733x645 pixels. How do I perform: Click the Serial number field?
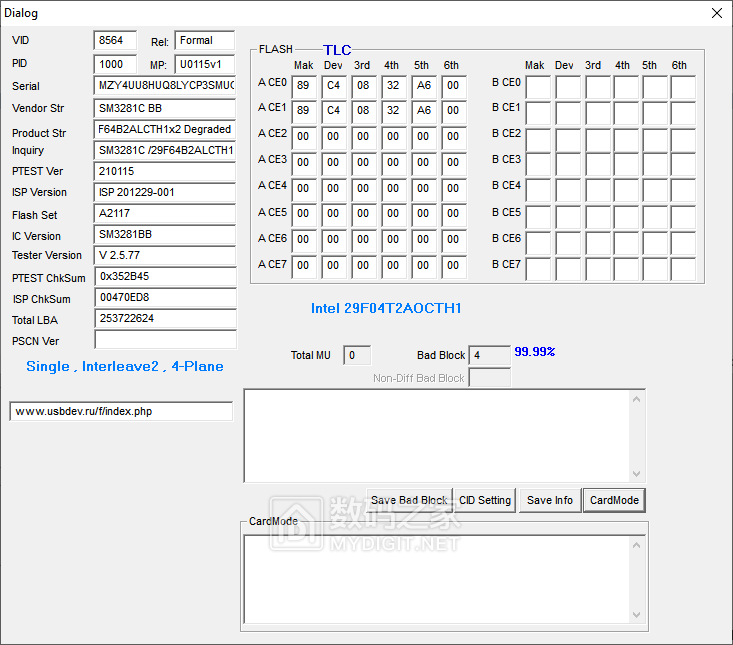165,86
